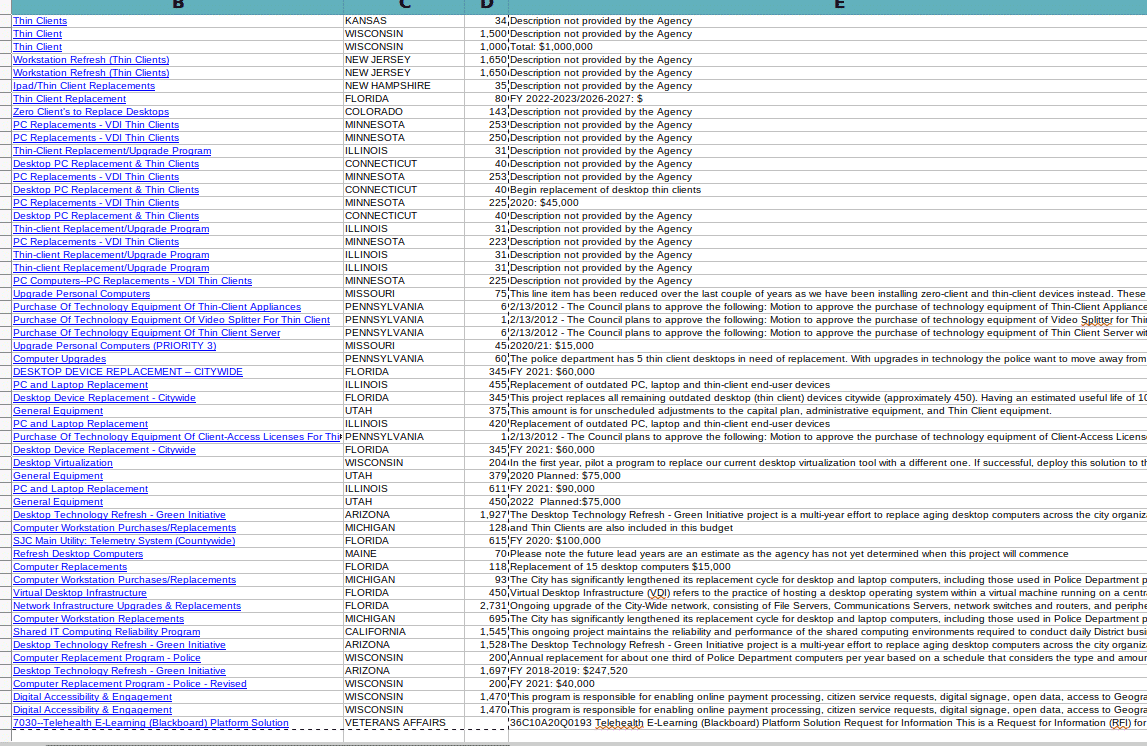
Task: Select 'and Thin Clients are also included' cell
Action: [x=827, y=528]
